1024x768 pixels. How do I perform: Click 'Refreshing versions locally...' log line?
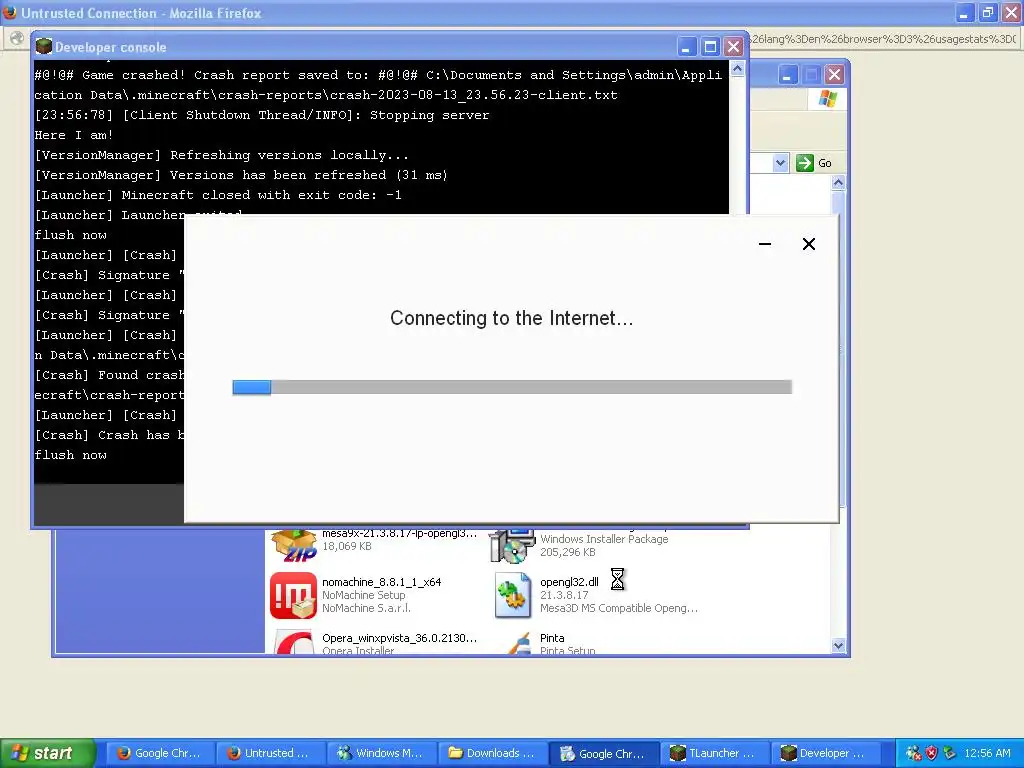tap(221, 155)
